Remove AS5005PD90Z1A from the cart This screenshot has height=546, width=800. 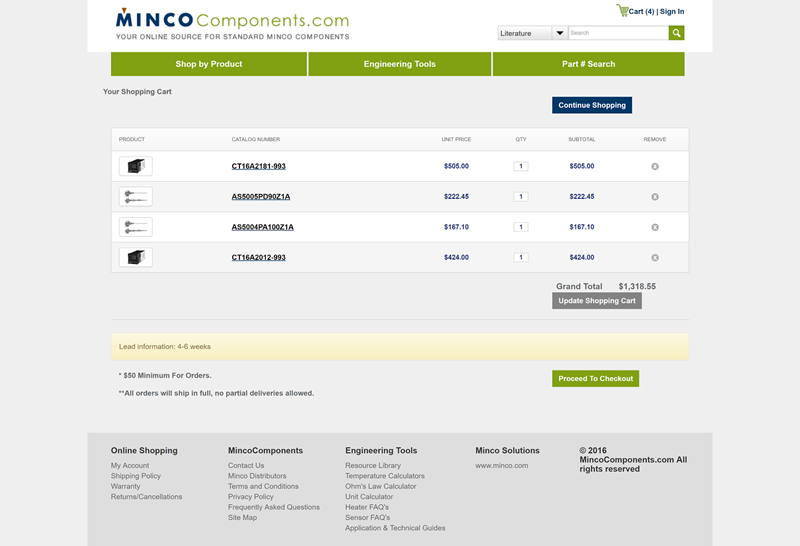coord(655,197)
